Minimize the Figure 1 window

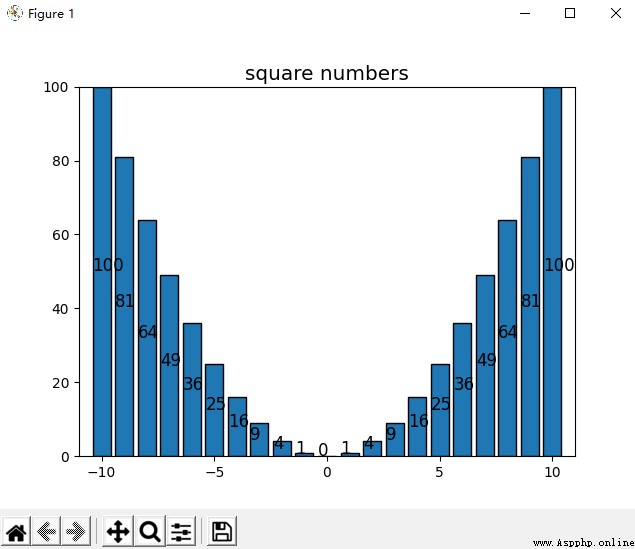click(x=525, y=13)
